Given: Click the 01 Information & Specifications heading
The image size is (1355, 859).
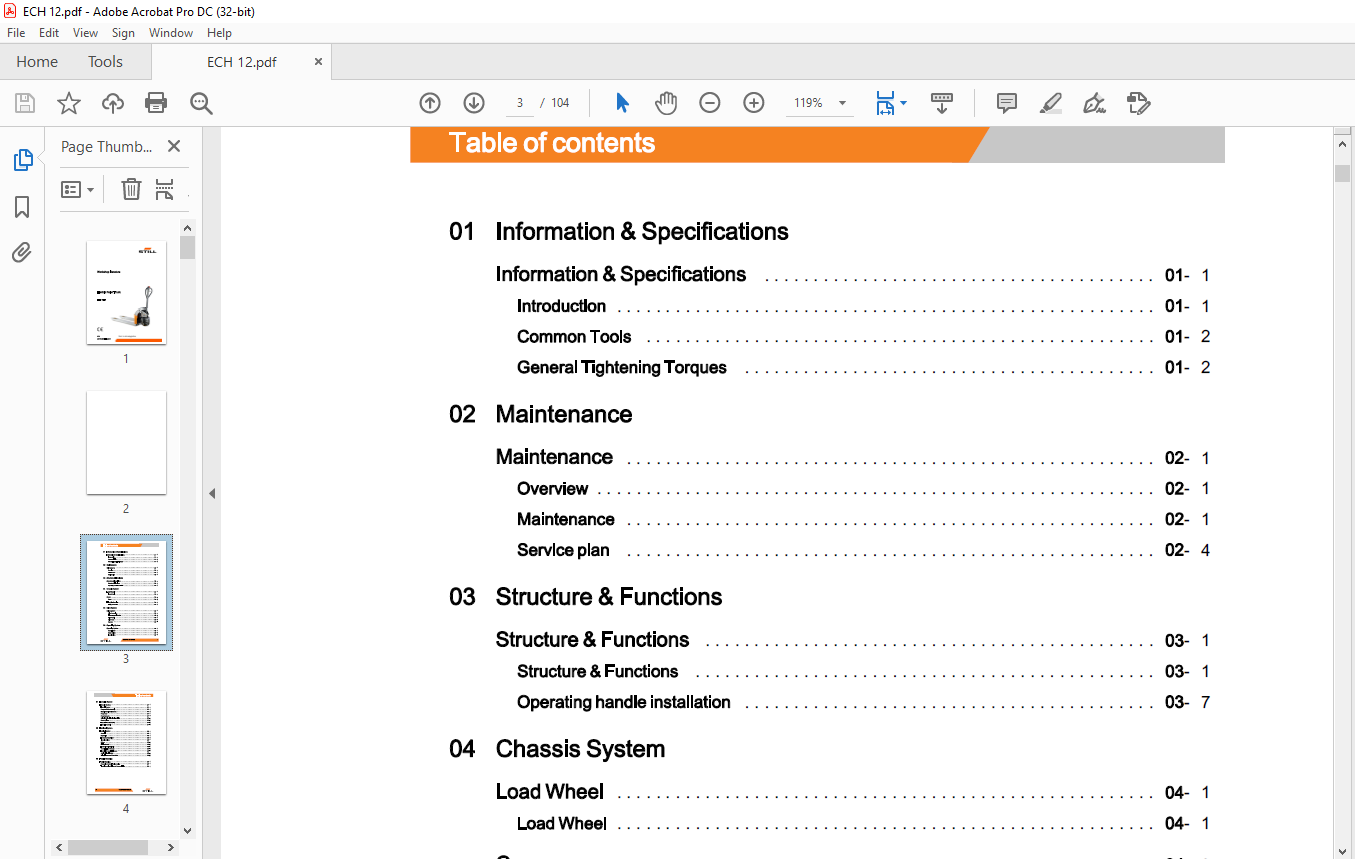Looking at the screenshot, I should click(618, 232).
